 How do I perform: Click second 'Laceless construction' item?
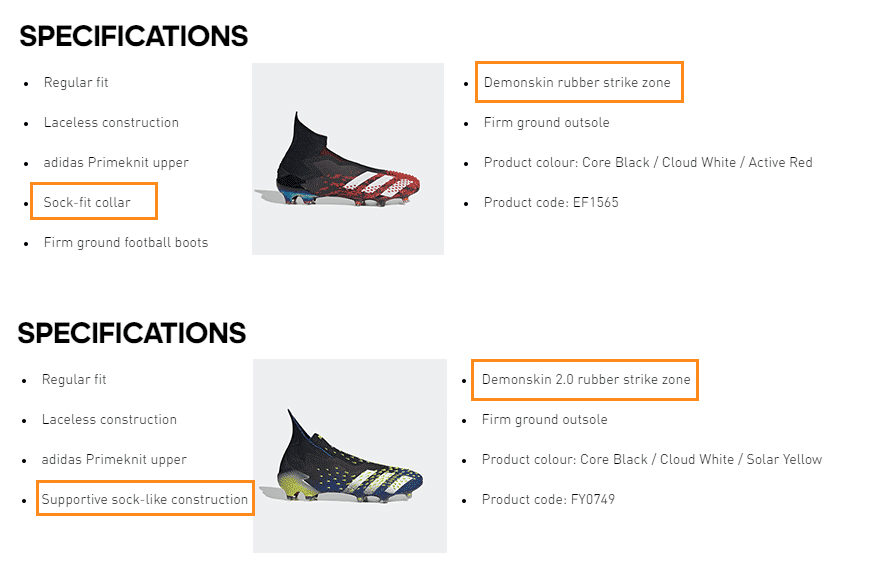click(x=109, y=420)
